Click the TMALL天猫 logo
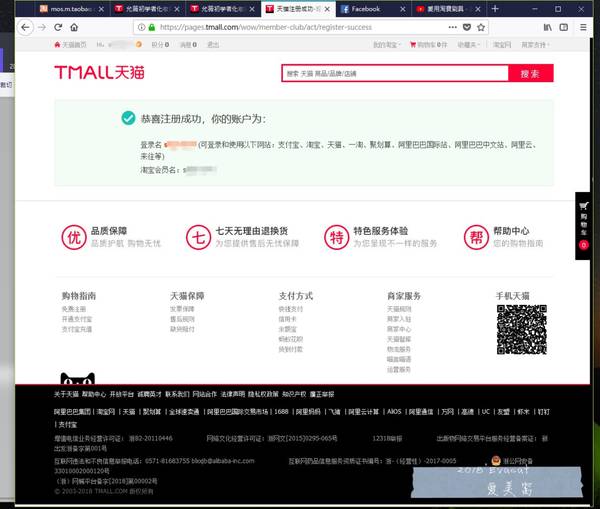 [x=99, y=72]
